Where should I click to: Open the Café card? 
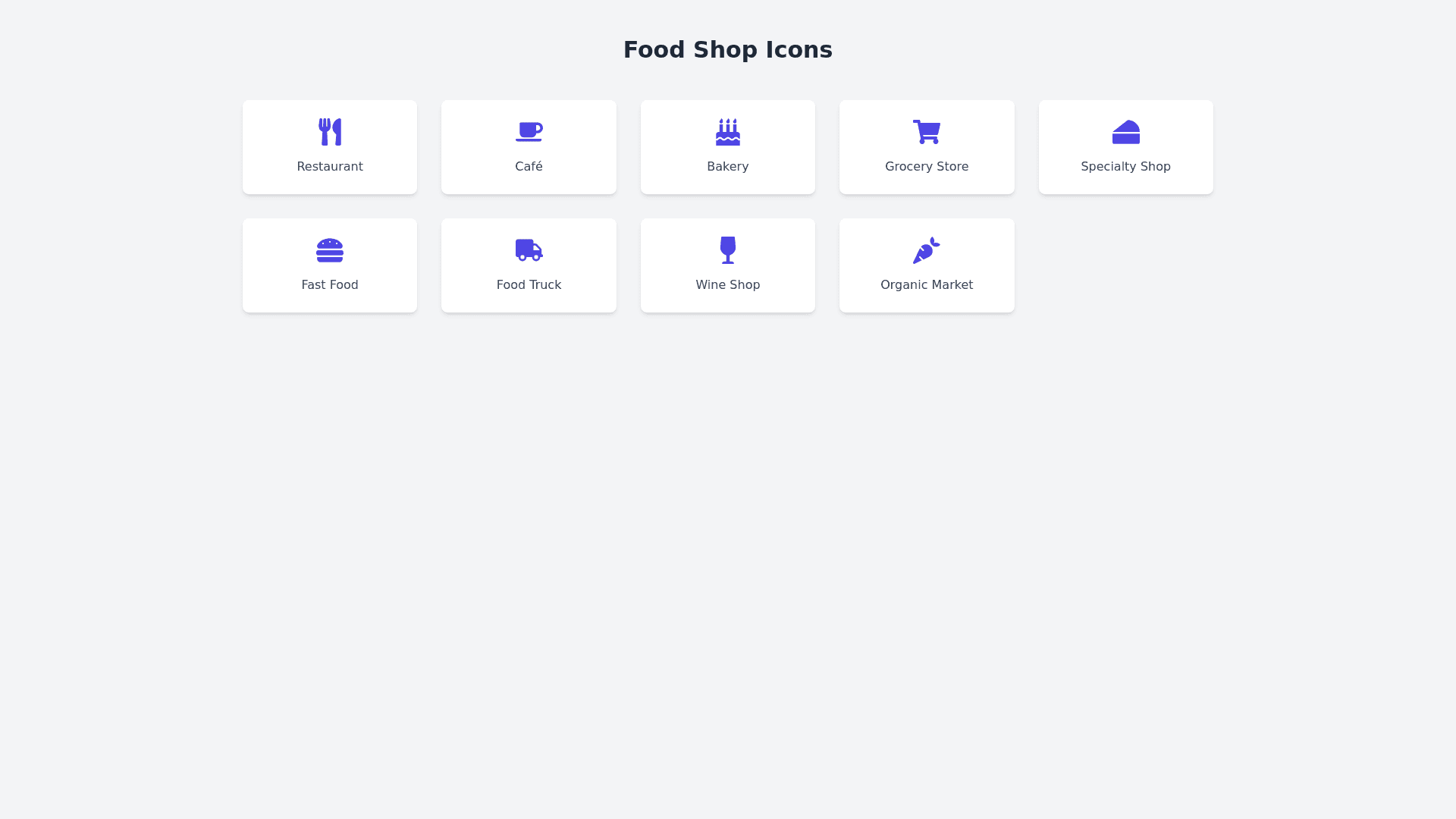click(x=529, y=146)
